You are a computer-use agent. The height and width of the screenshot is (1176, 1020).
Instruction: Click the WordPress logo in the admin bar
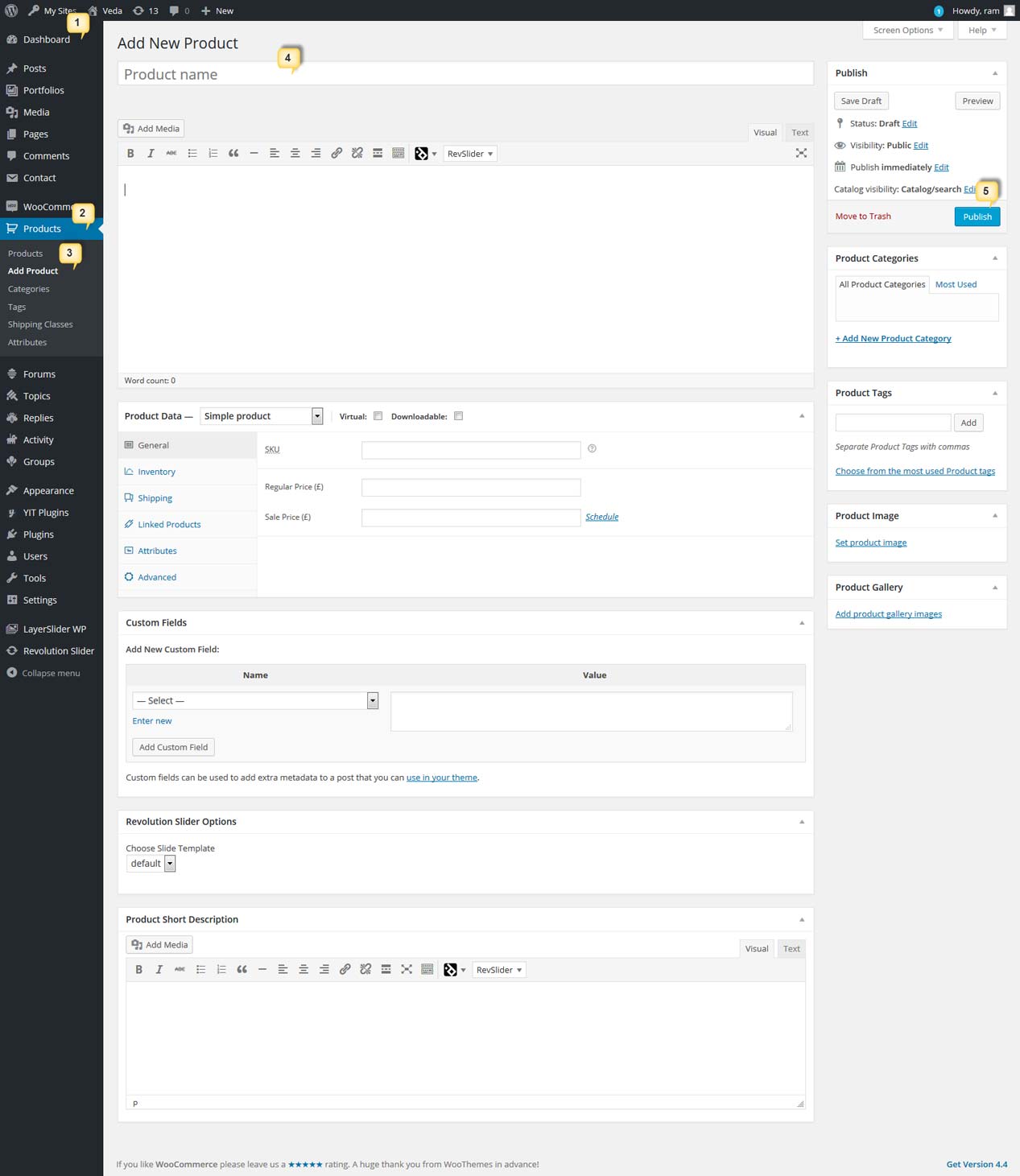tap(11, 10)
